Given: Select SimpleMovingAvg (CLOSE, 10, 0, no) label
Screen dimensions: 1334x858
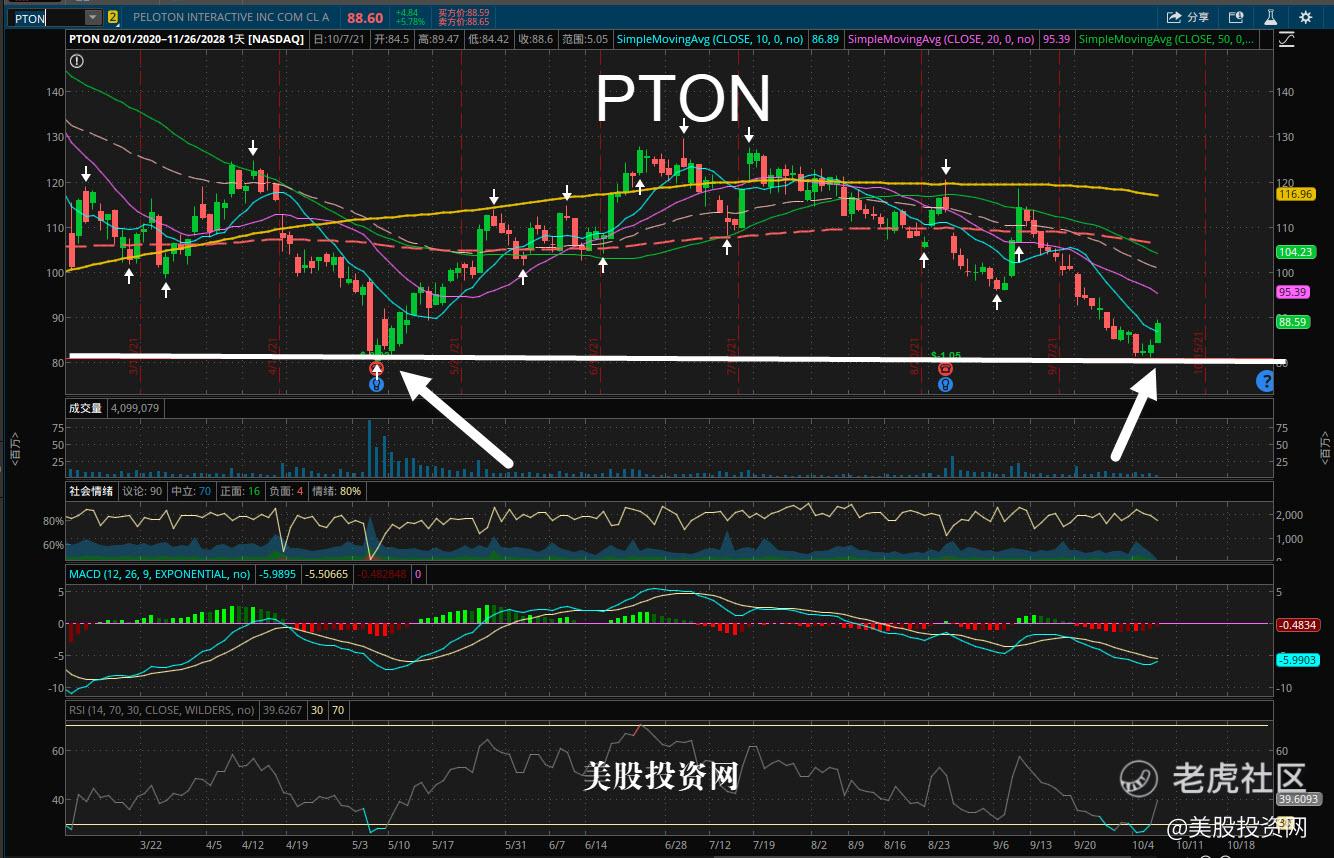Looking at the screenshot, I should [x=712, y=40].
